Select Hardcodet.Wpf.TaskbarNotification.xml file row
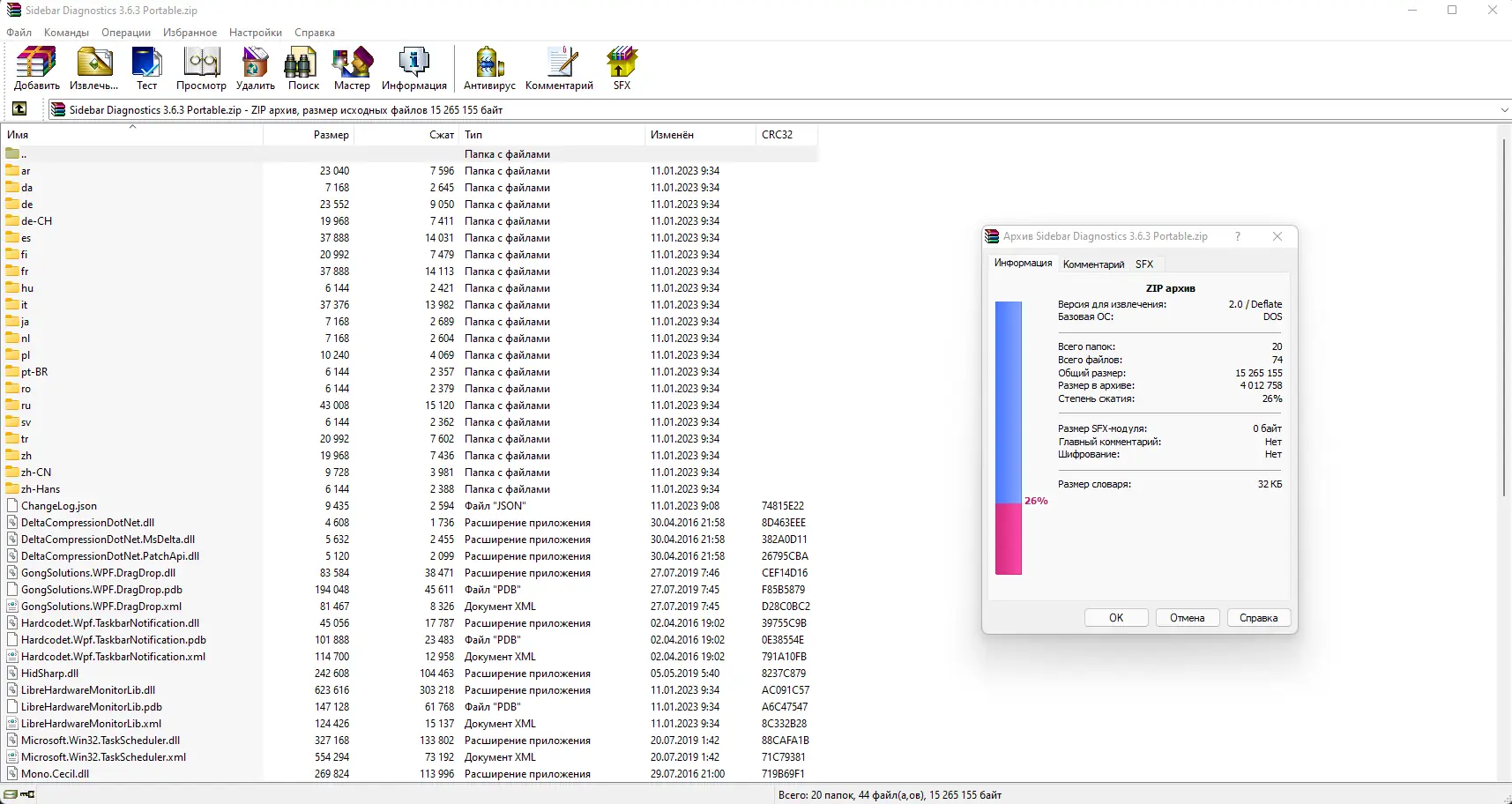The image size is (1512, 804). click(409, 657)
